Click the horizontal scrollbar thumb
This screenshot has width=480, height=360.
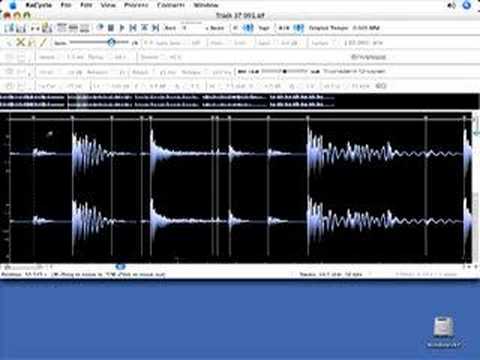pyautogui.click(x=120, y=266)
